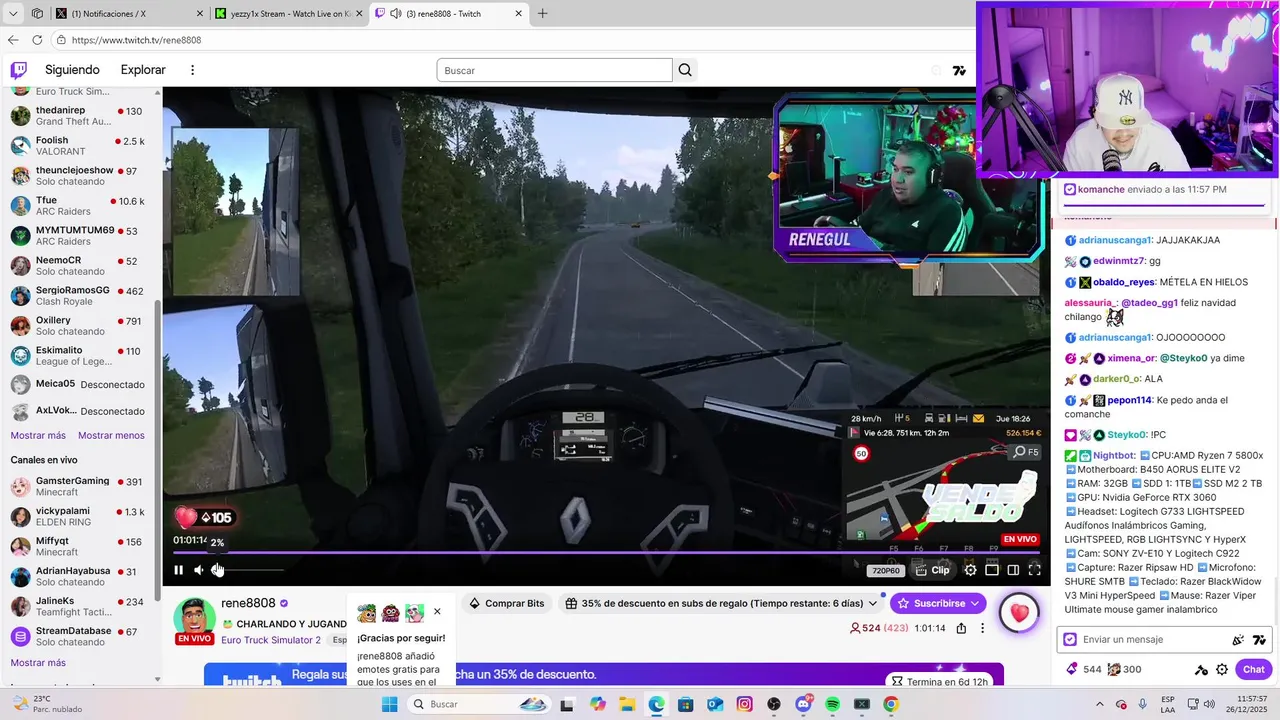The image size is (1280, 720).
Task: Focus the Twitch Buscar search field
Action: (554, 70)
